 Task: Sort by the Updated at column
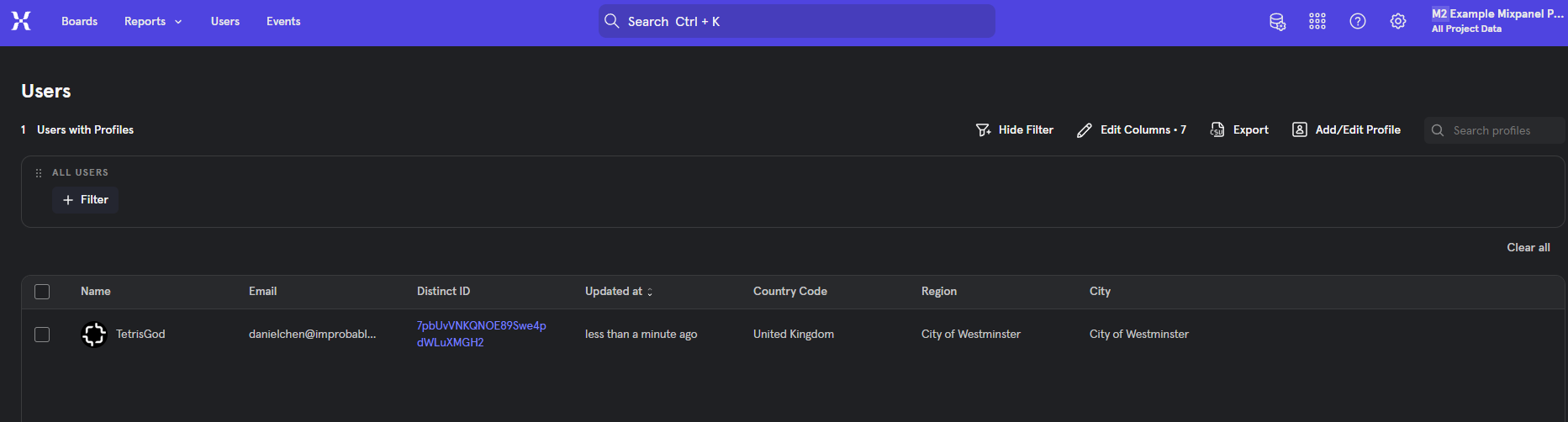[618, 292]
